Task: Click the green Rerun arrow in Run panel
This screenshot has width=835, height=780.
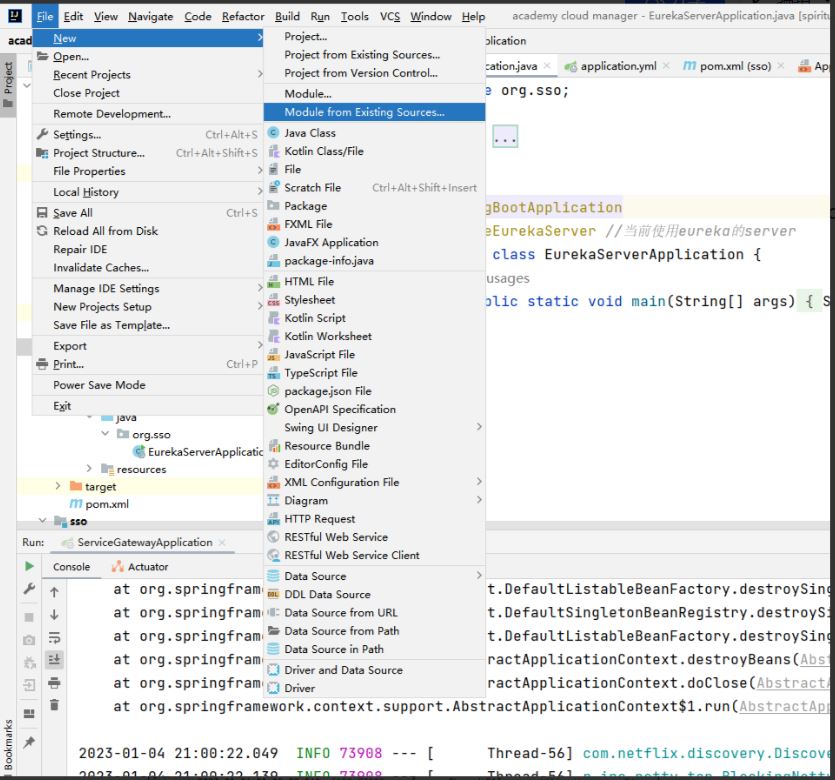Action: pos(29,566)
